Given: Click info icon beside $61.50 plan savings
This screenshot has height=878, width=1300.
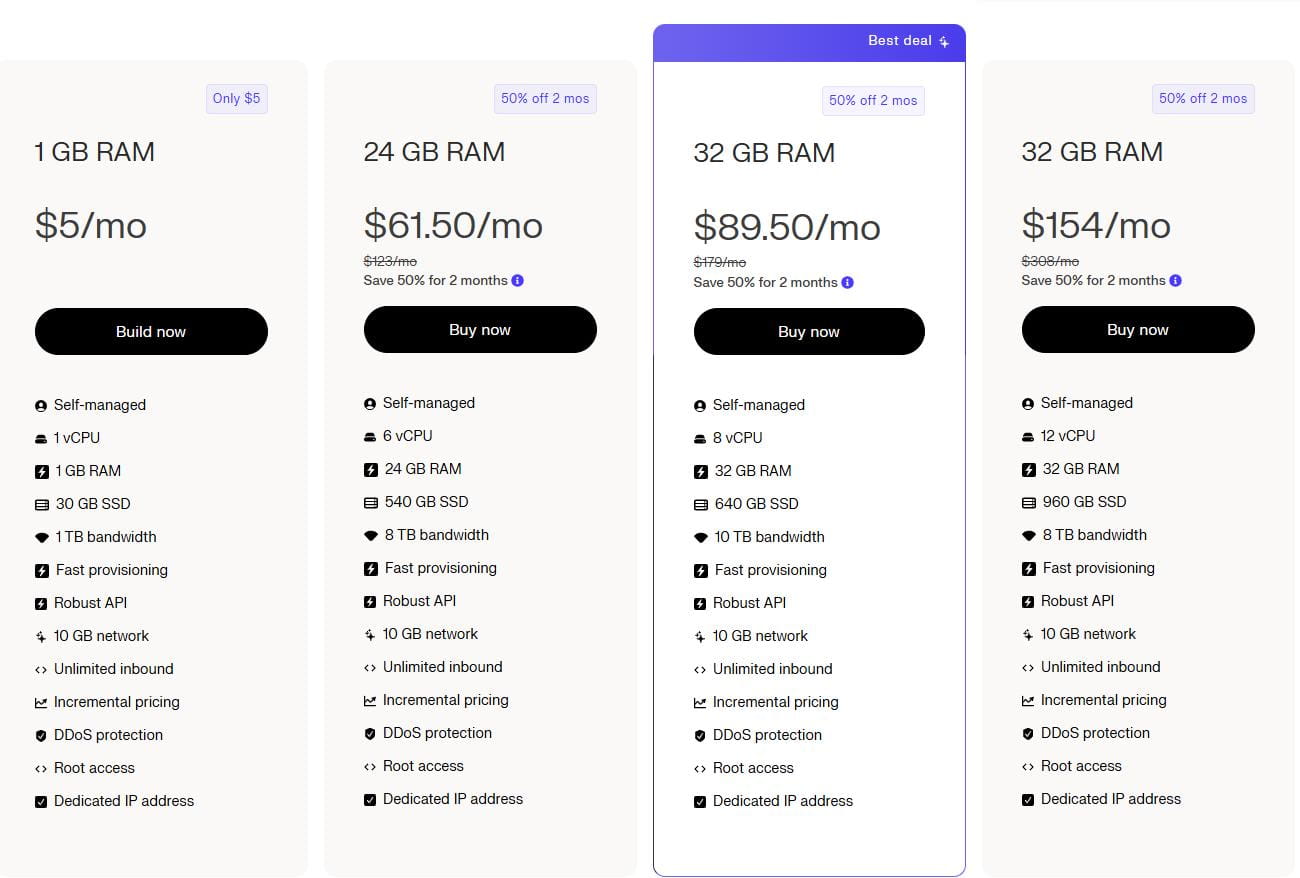Looking at the screenshot, I should point(517,281).
